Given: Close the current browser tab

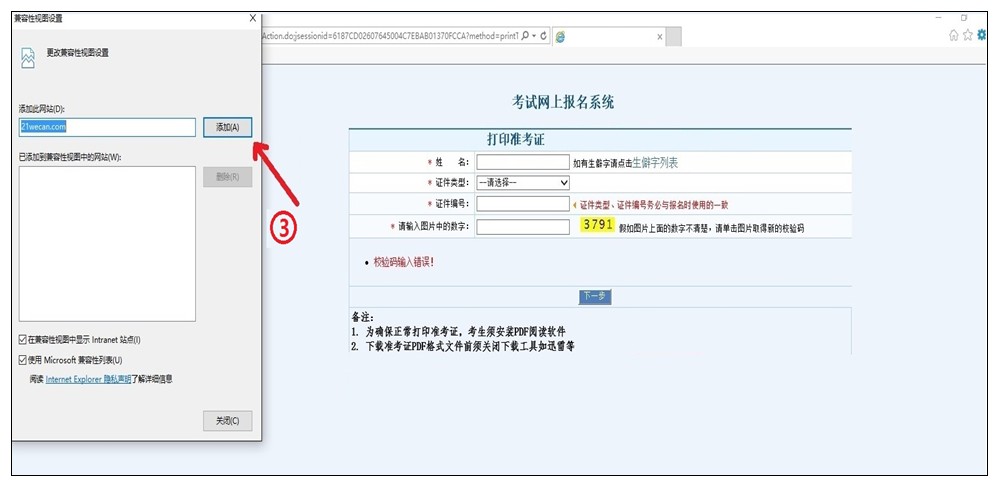Looking at the screenshot, I should coord(659,37).
